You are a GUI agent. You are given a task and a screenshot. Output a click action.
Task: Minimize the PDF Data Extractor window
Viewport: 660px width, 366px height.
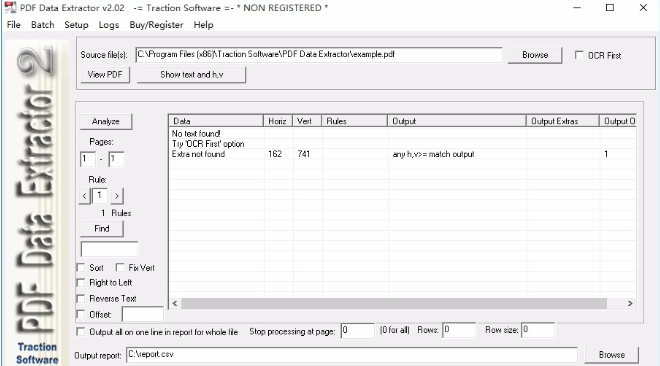click(x=577, y=8)
